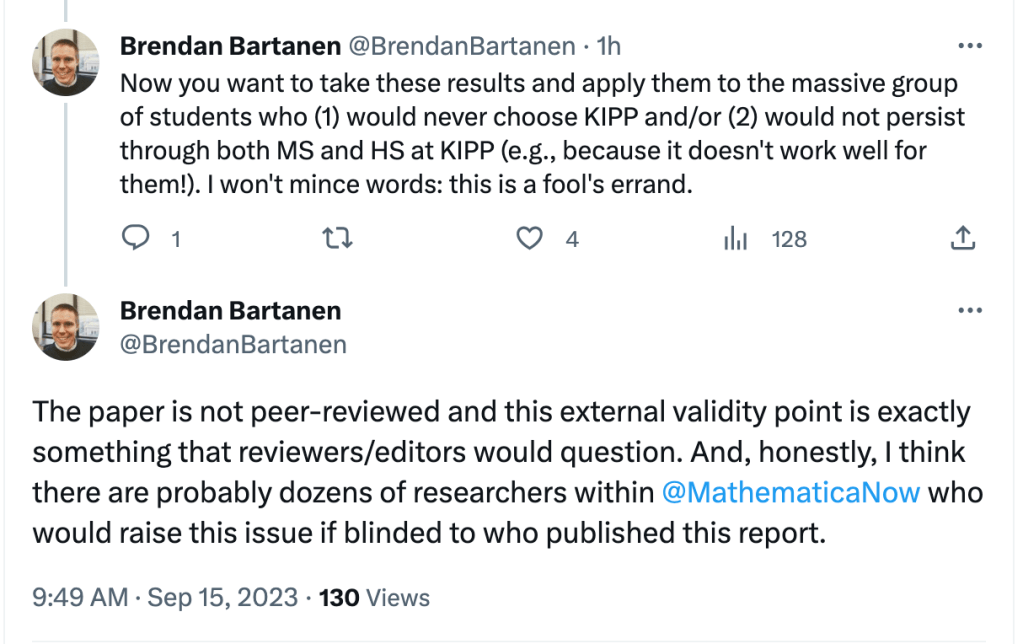Viewport: 1023px width, 644px height.
Task: Click the Brendan Bartanen name on second tweet
Action: click(x=230, y=311)
